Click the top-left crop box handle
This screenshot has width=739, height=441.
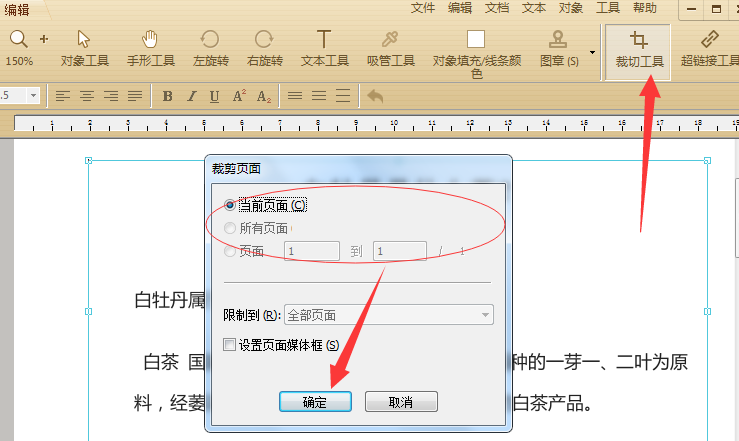tap(88, 161)
